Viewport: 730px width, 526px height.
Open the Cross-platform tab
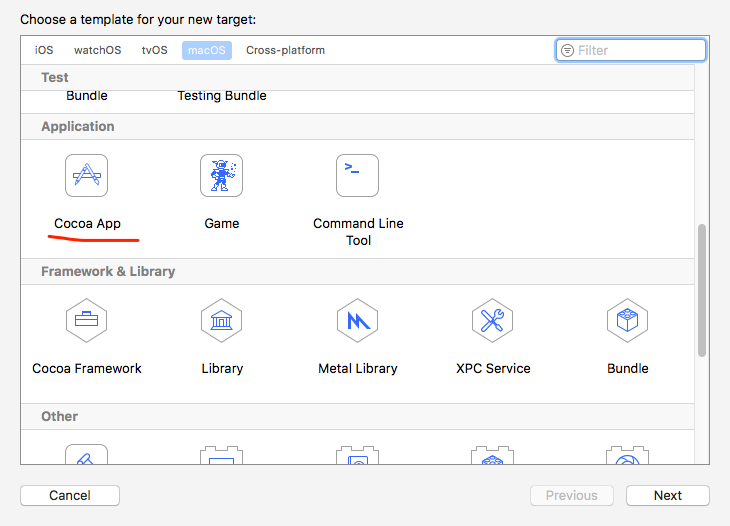(285, 50)
